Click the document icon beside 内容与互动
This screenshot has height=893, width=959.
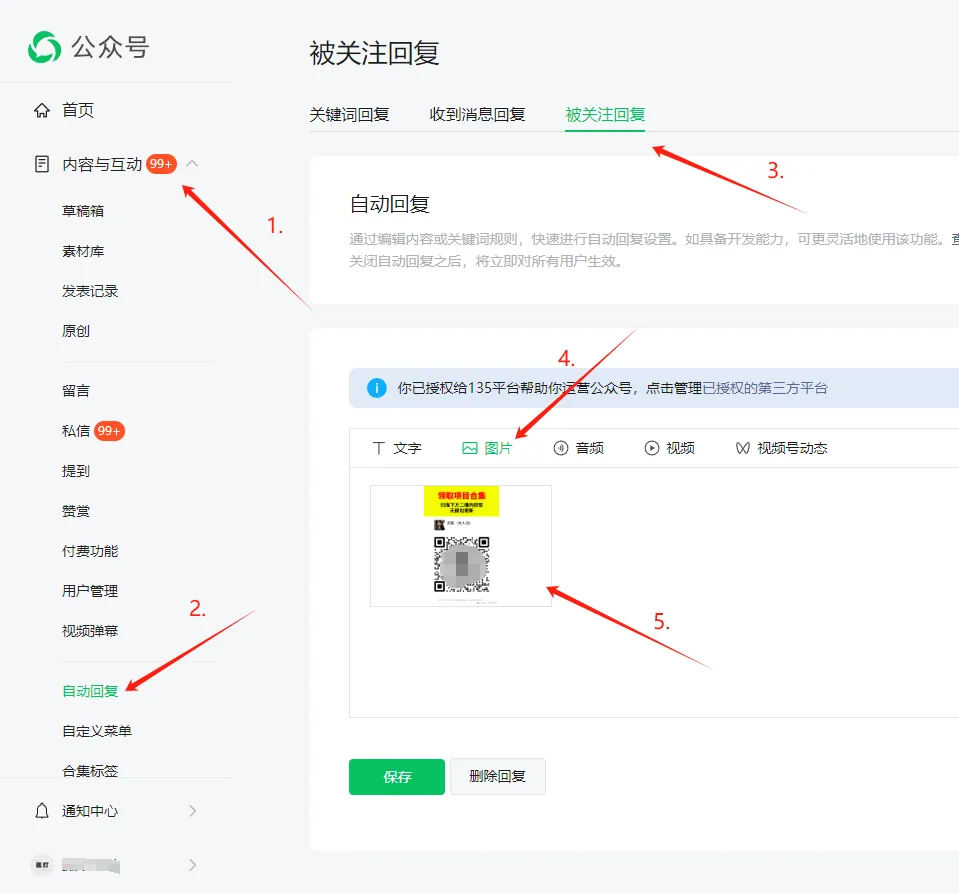(42, 164)
